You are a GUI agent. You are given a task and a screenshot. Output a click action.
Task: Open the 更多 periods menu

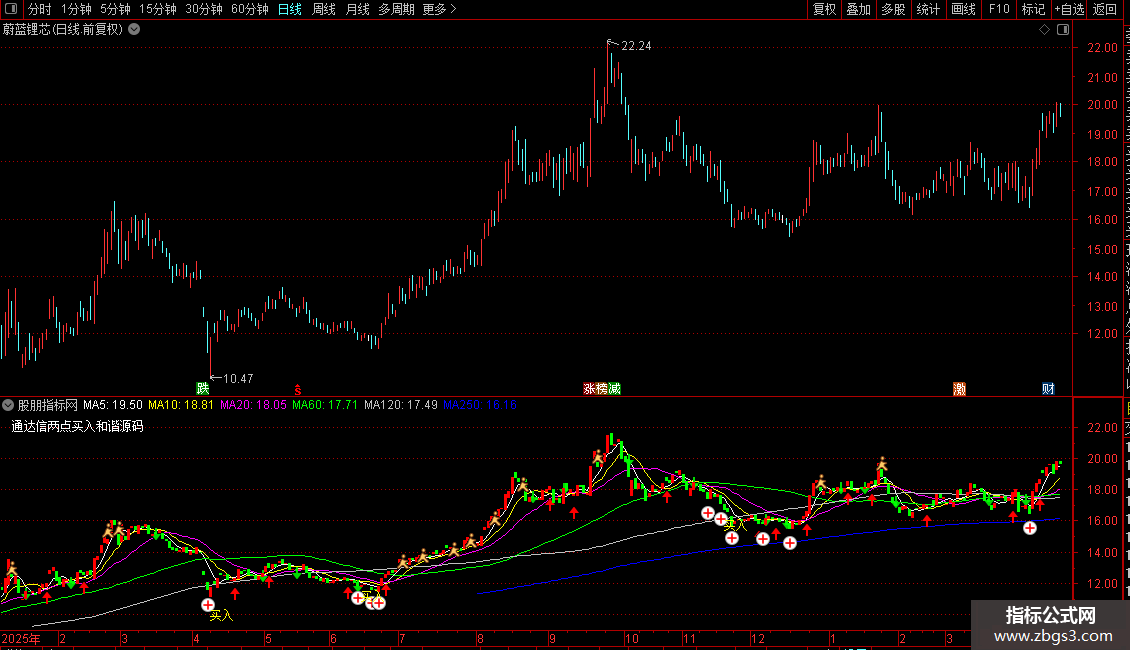(440, 9)
